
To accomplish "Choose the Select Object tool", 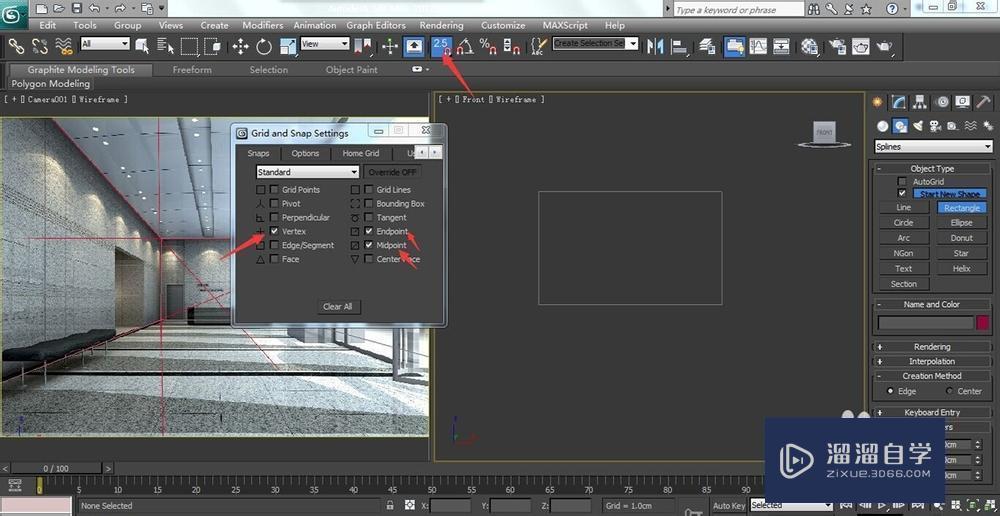I will [x=143, y=46].
